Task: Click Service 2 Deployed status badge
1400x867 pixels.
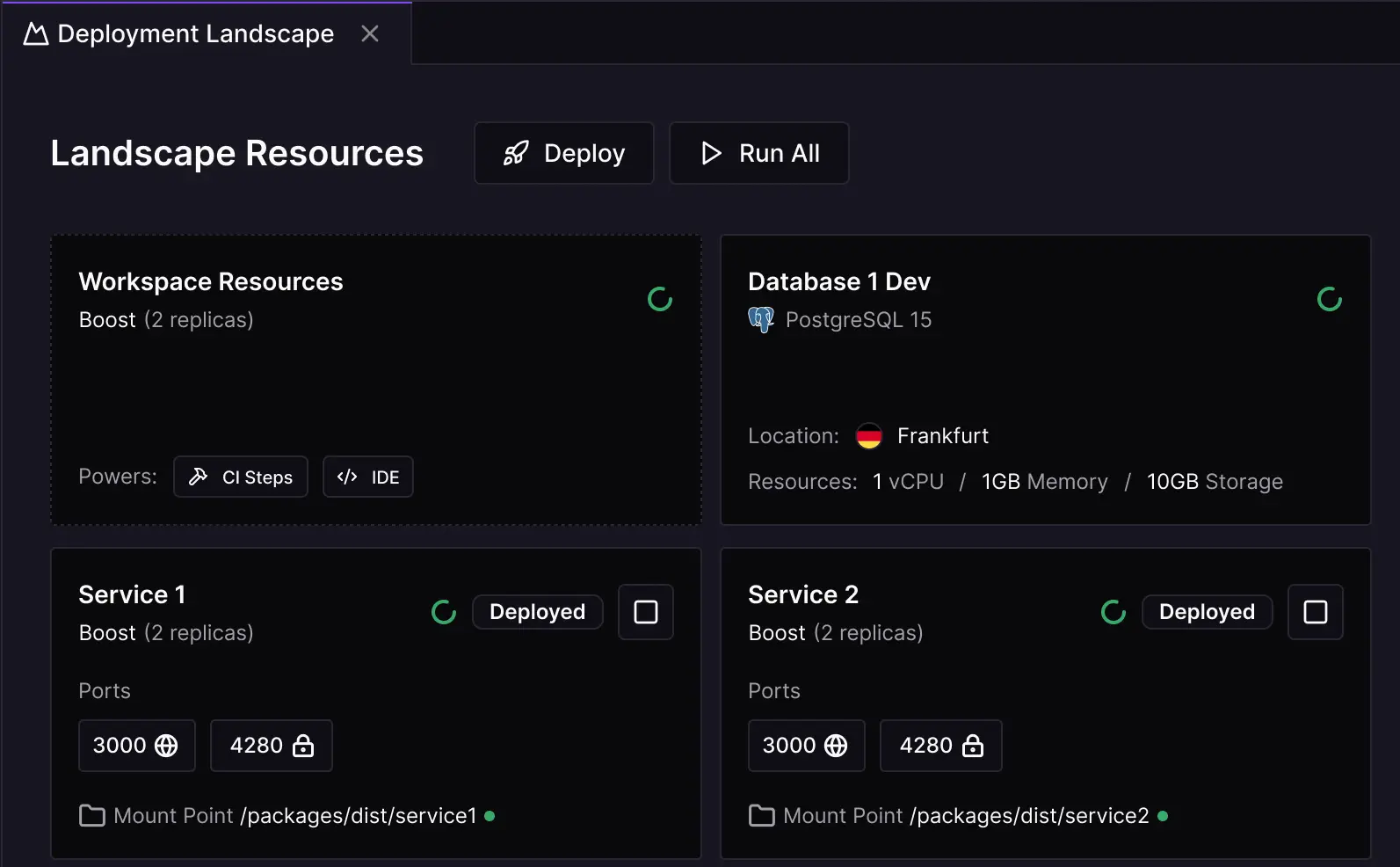Action: 1207,612
